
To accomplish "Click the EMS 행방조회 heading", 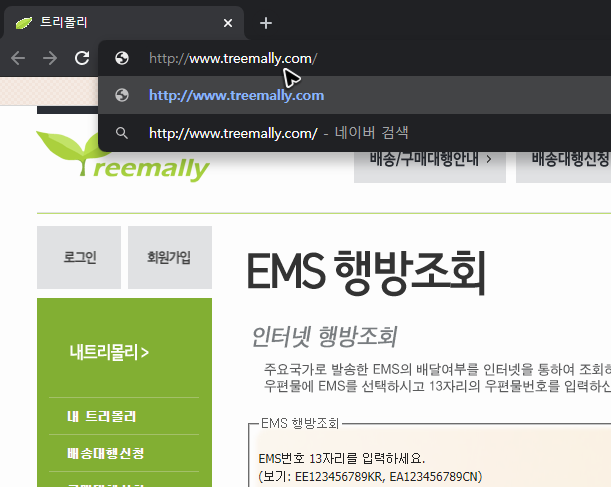I will (x=366, y=274).
